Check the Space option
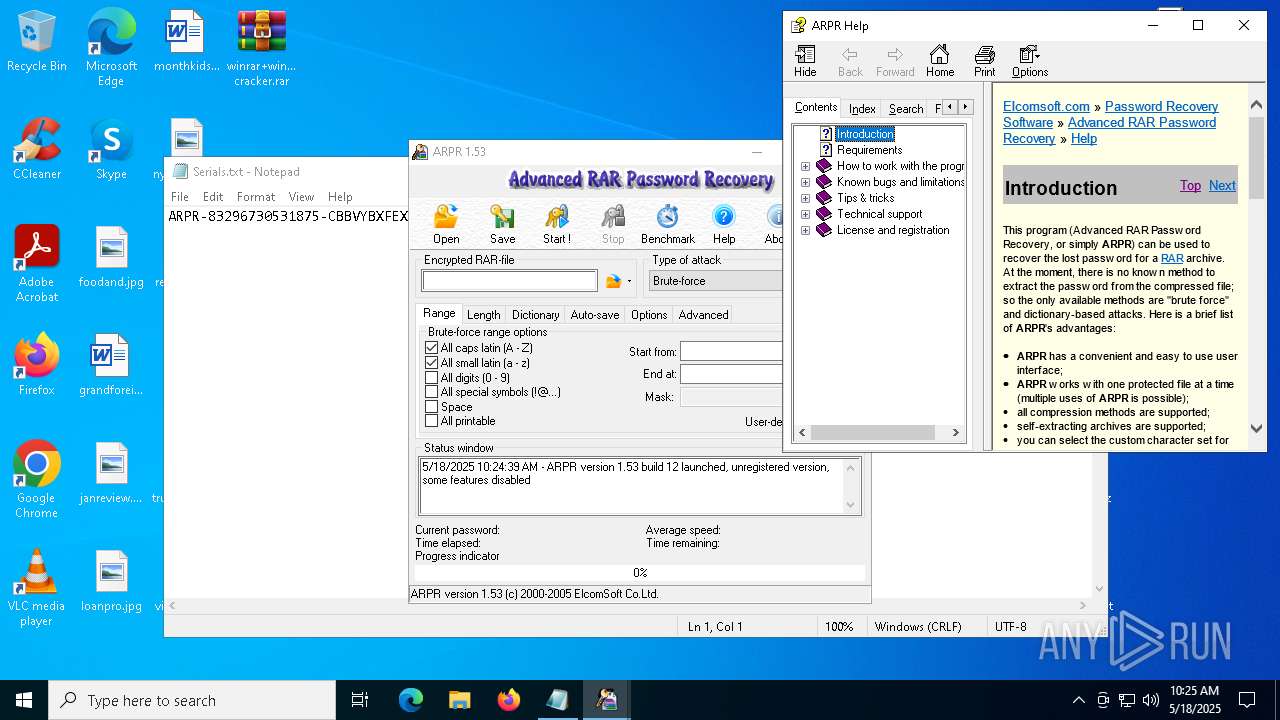 point(432,407)
